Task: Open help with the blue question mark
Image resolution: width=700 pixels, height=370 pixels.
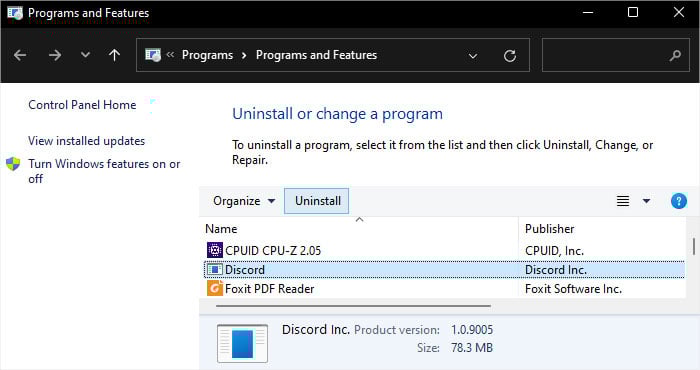Action: 679,201
